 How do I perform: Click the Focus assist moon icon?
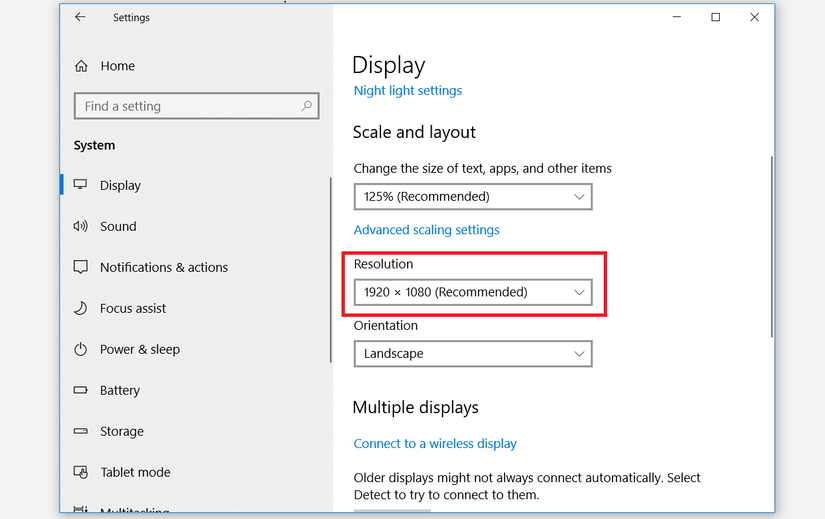81,308
